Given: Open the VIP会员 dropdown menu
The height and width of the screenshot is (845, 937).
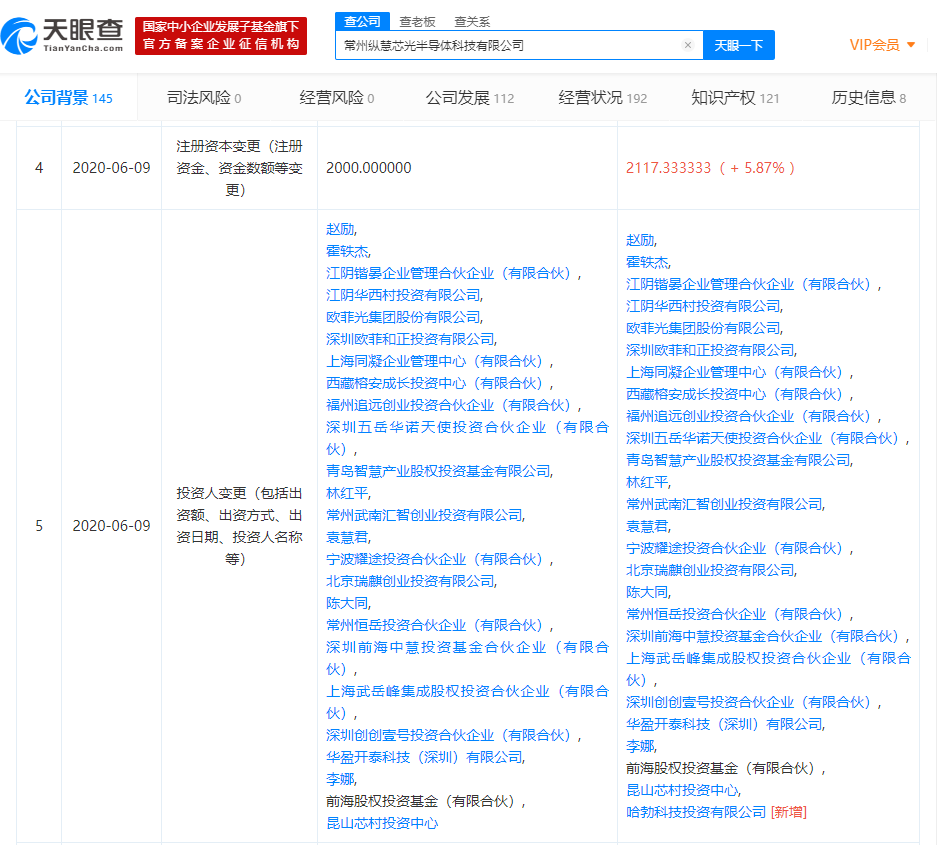Looking at the screenshot, I should point(882,45).
